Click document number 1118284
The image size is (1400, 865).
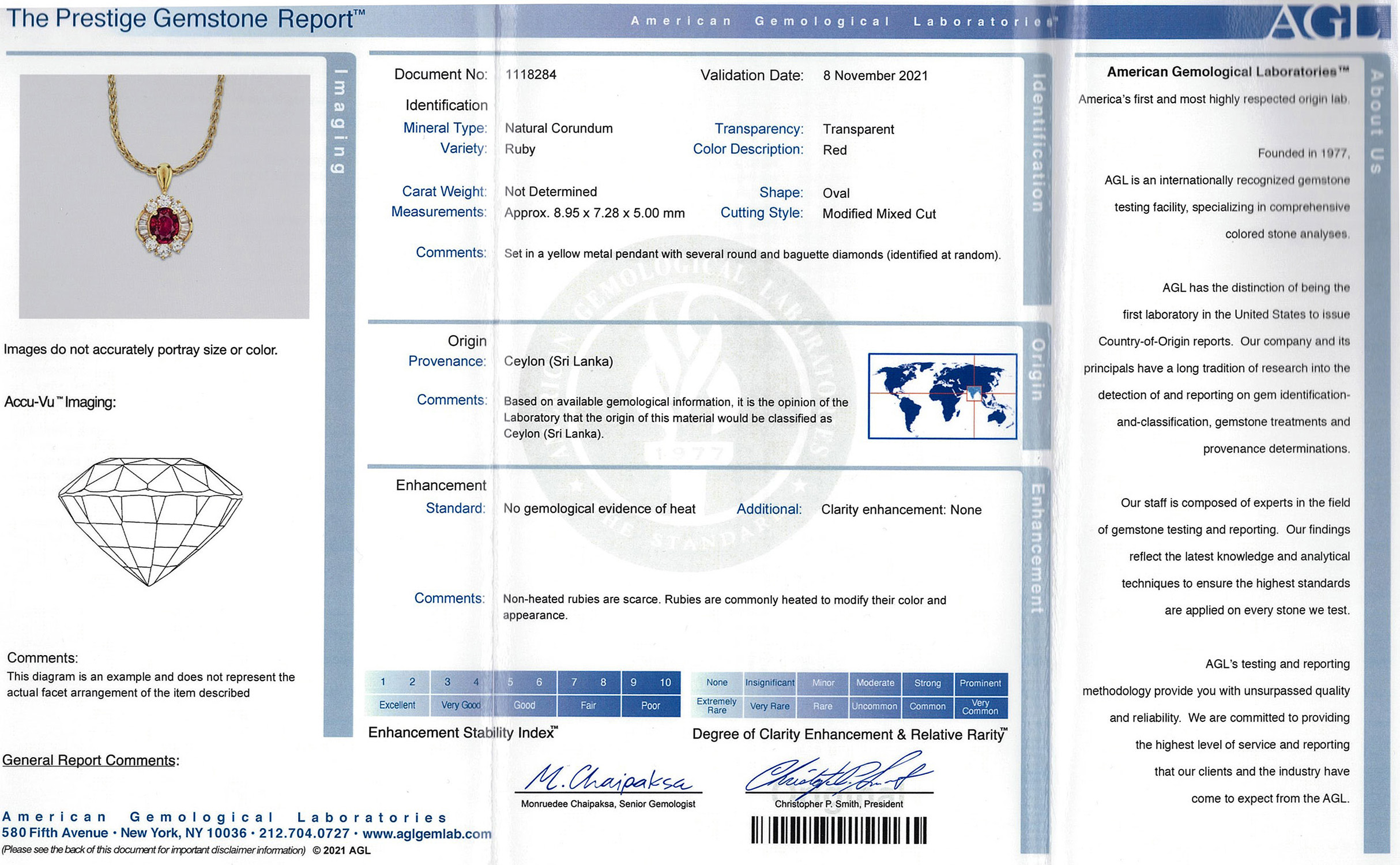[530, 74]
